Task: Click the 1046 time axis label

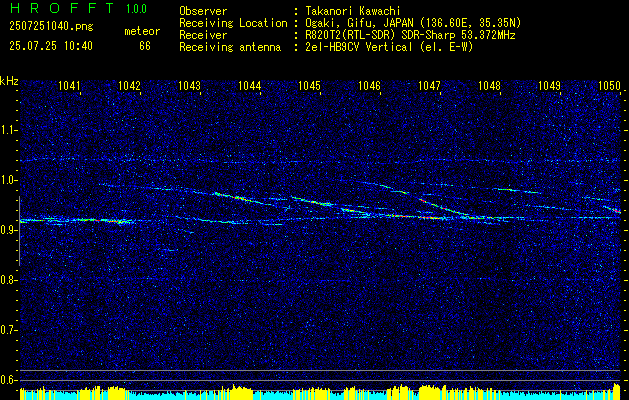Action: (369, 85)
